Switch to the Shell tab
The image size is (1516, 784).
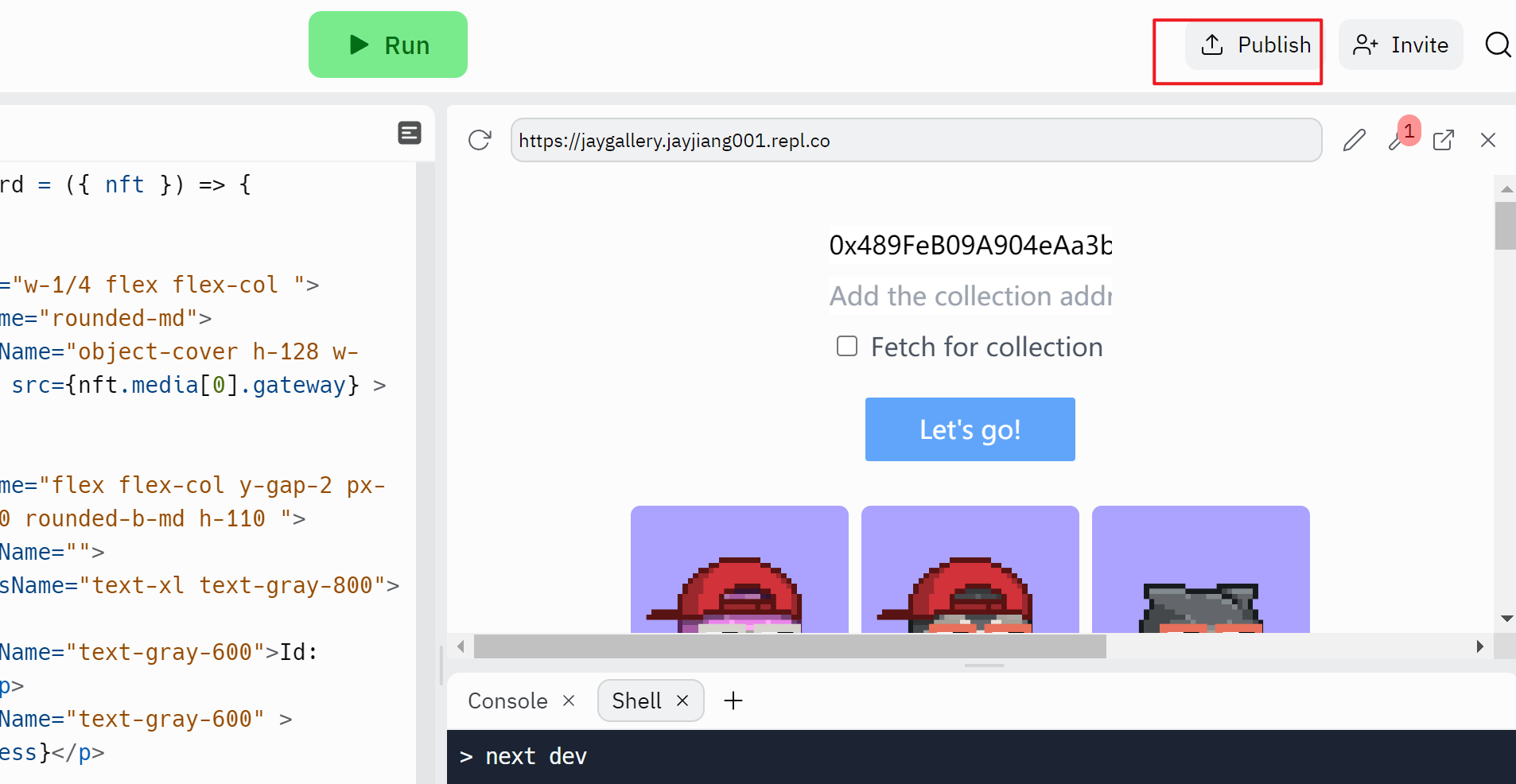tap(636, 701)
